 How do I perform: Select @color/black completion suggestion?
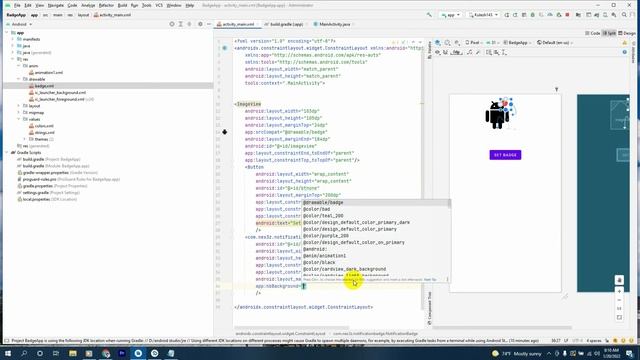pos(376,262)
